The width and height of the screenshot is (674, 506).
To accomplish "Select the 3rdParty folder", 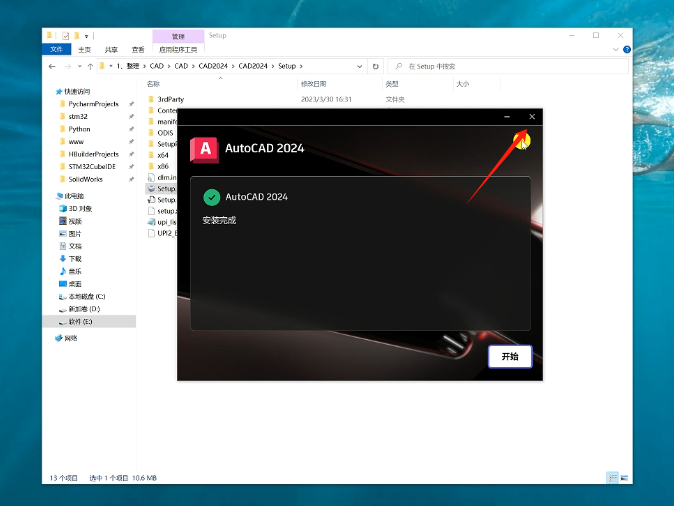I will click(170, 99).
